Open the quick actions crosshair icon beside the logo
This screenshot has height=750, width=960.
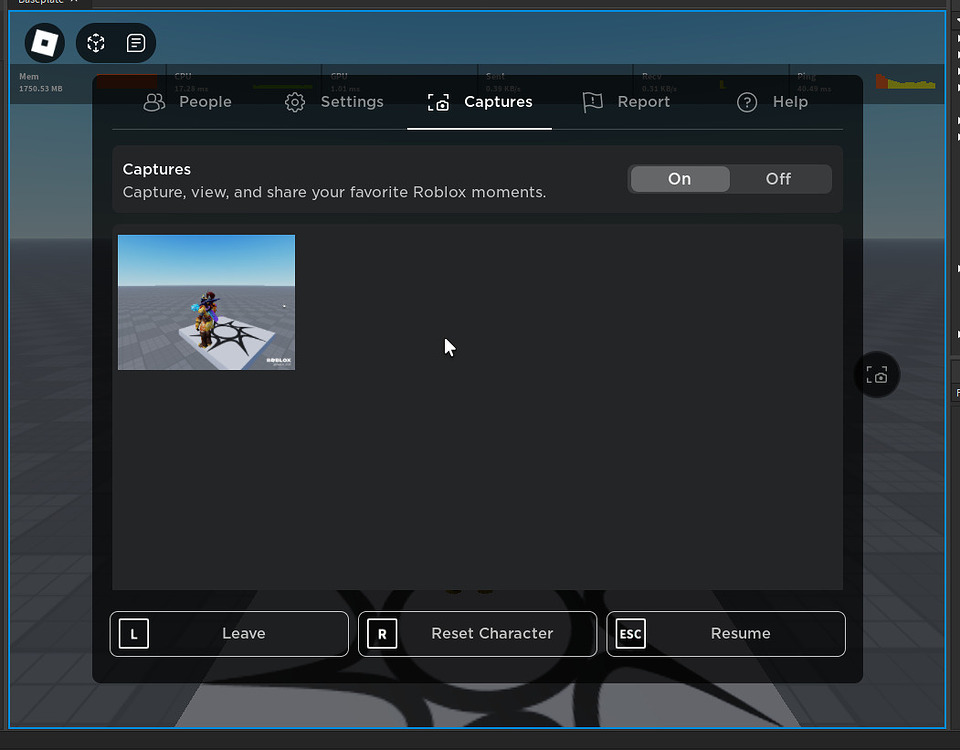coord(95,43)
